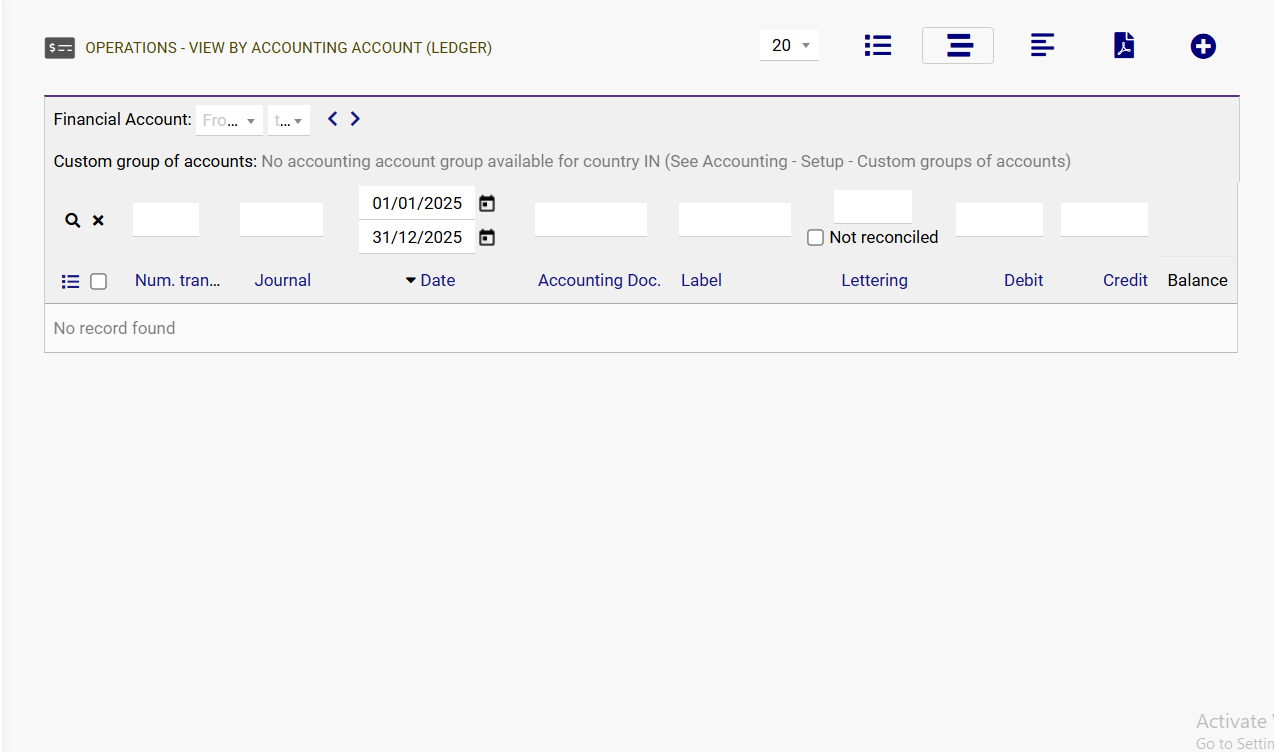Sort by the Debit column header
Screen dimensions: 1274x752
[1023, 281]
